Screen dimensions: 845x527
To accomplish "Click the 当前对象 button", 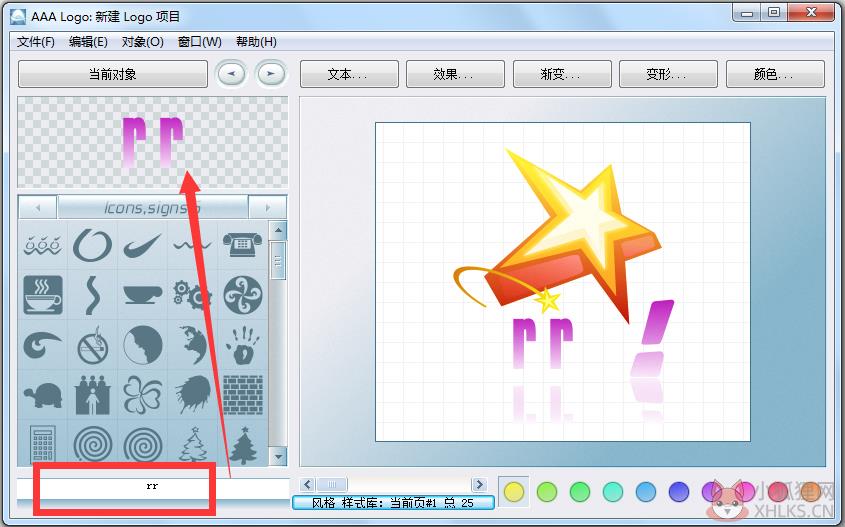I will coord(113,74).
